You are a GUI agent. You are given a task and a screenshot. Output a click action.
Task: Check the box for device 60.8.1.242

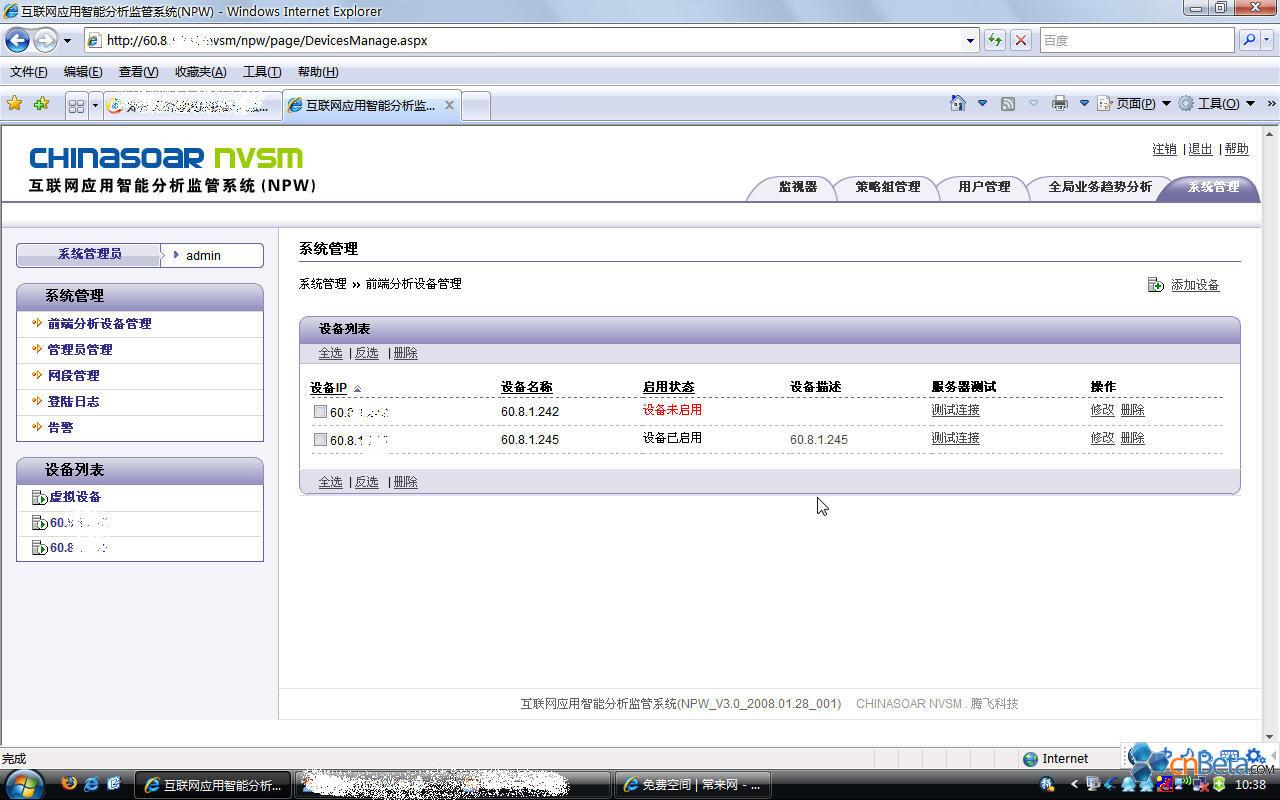(320, 411)
